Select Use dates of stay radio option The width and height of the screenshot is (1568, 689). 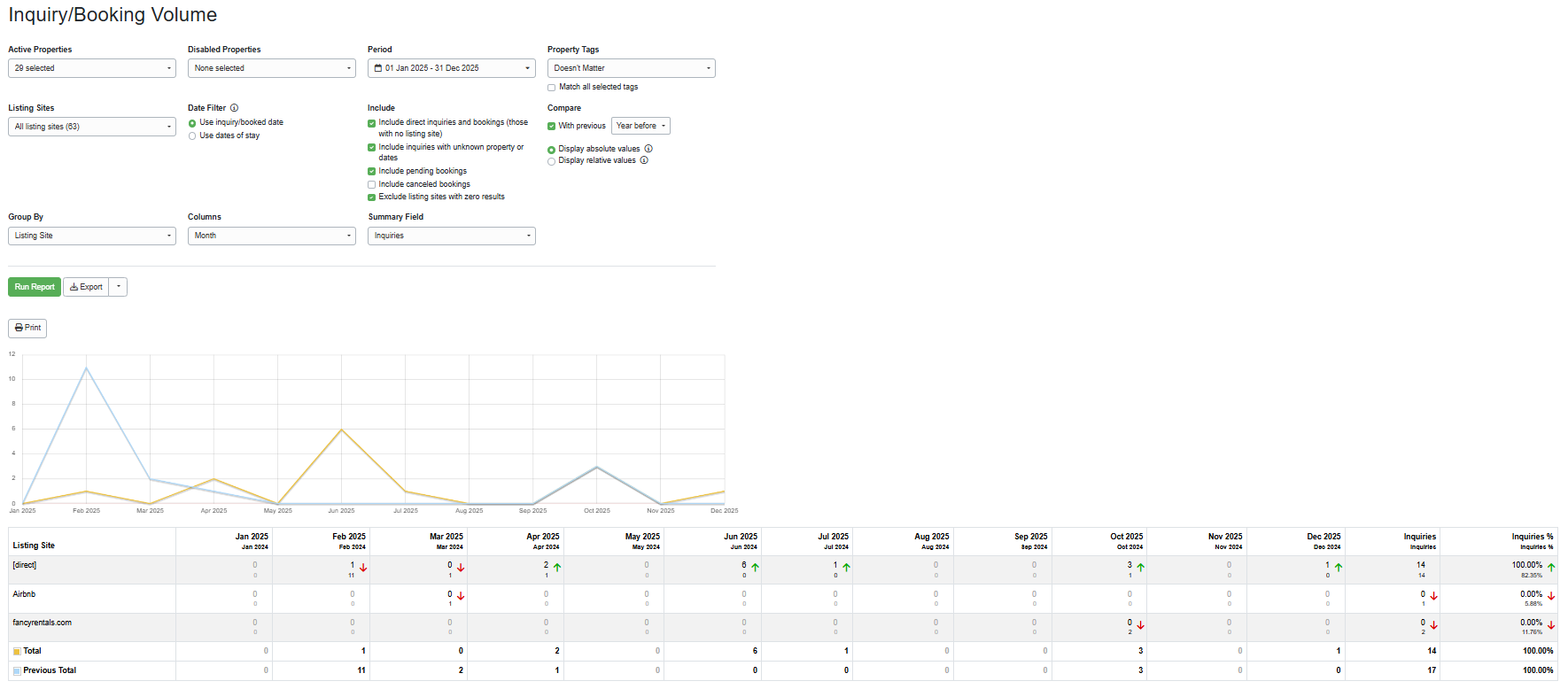click(192, 136)
